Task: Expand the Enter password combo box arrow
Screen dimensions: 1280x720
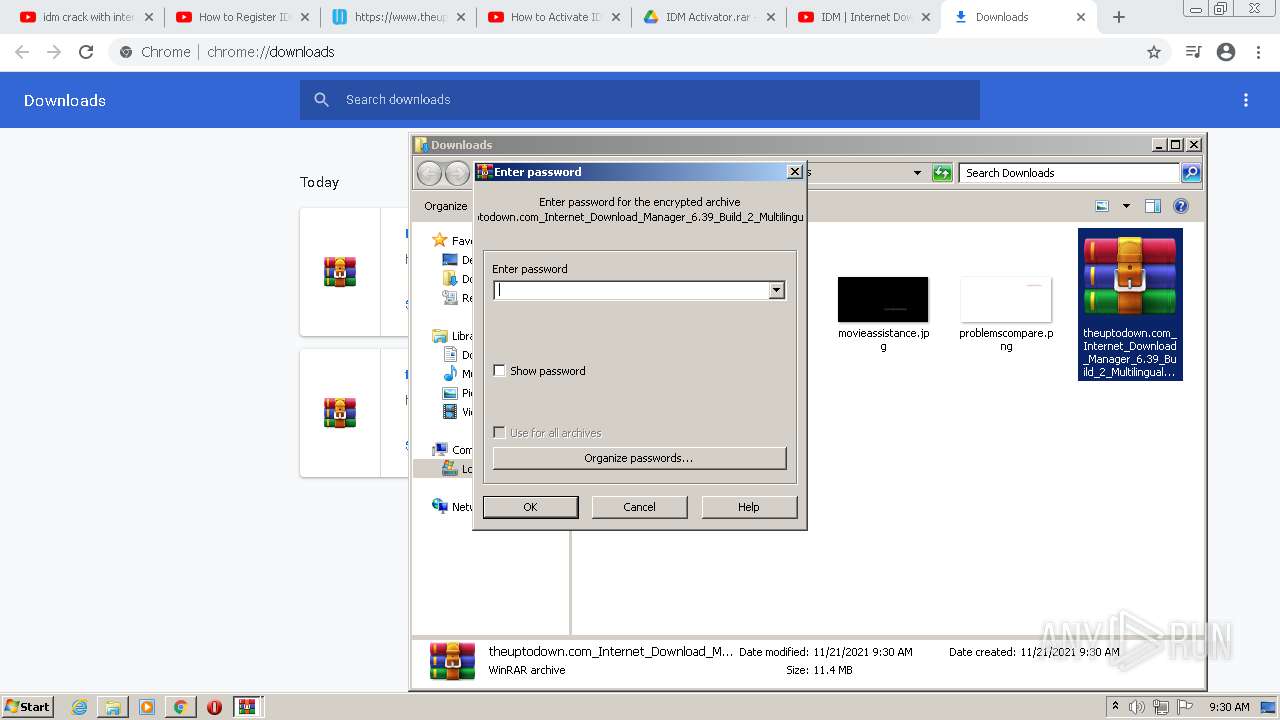Action: click(776, 290)
